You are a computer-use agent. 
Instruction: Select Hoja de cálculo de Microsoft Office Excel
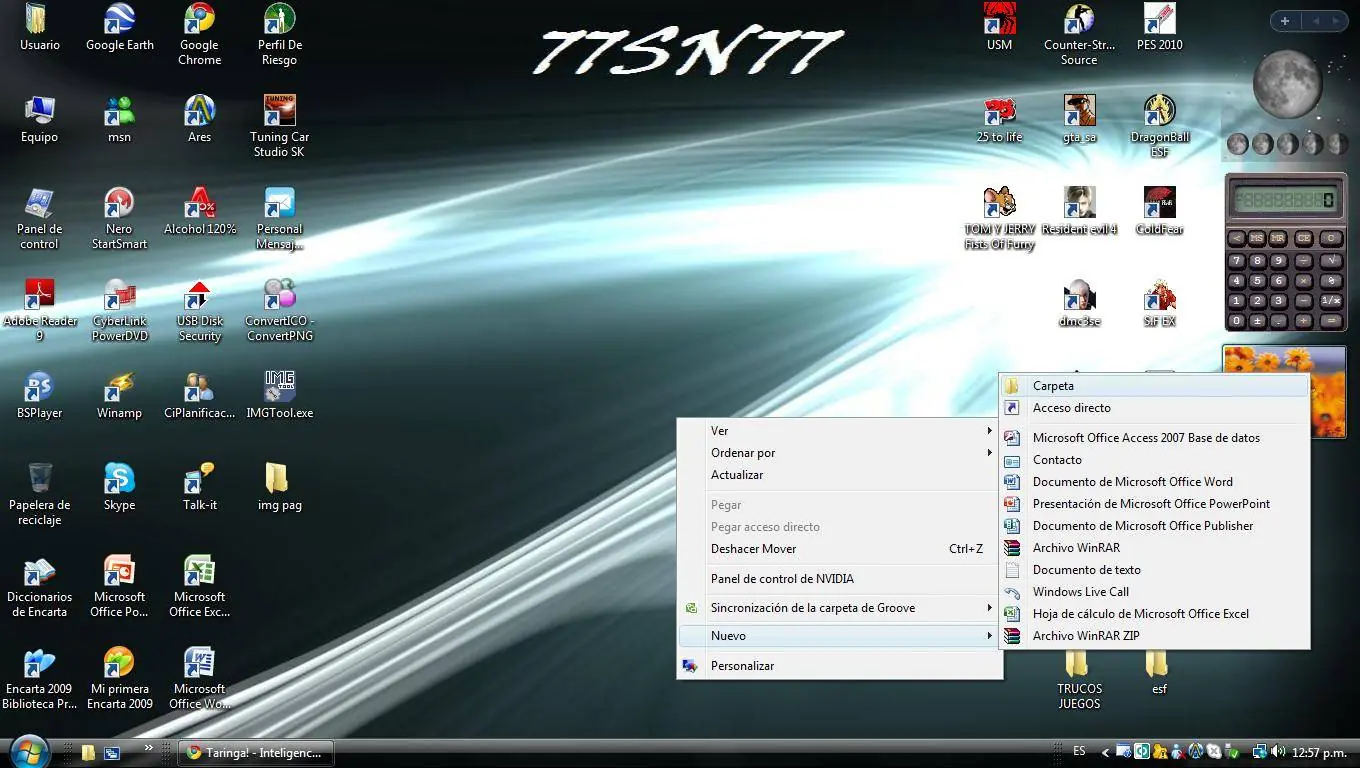(1154, 614)
